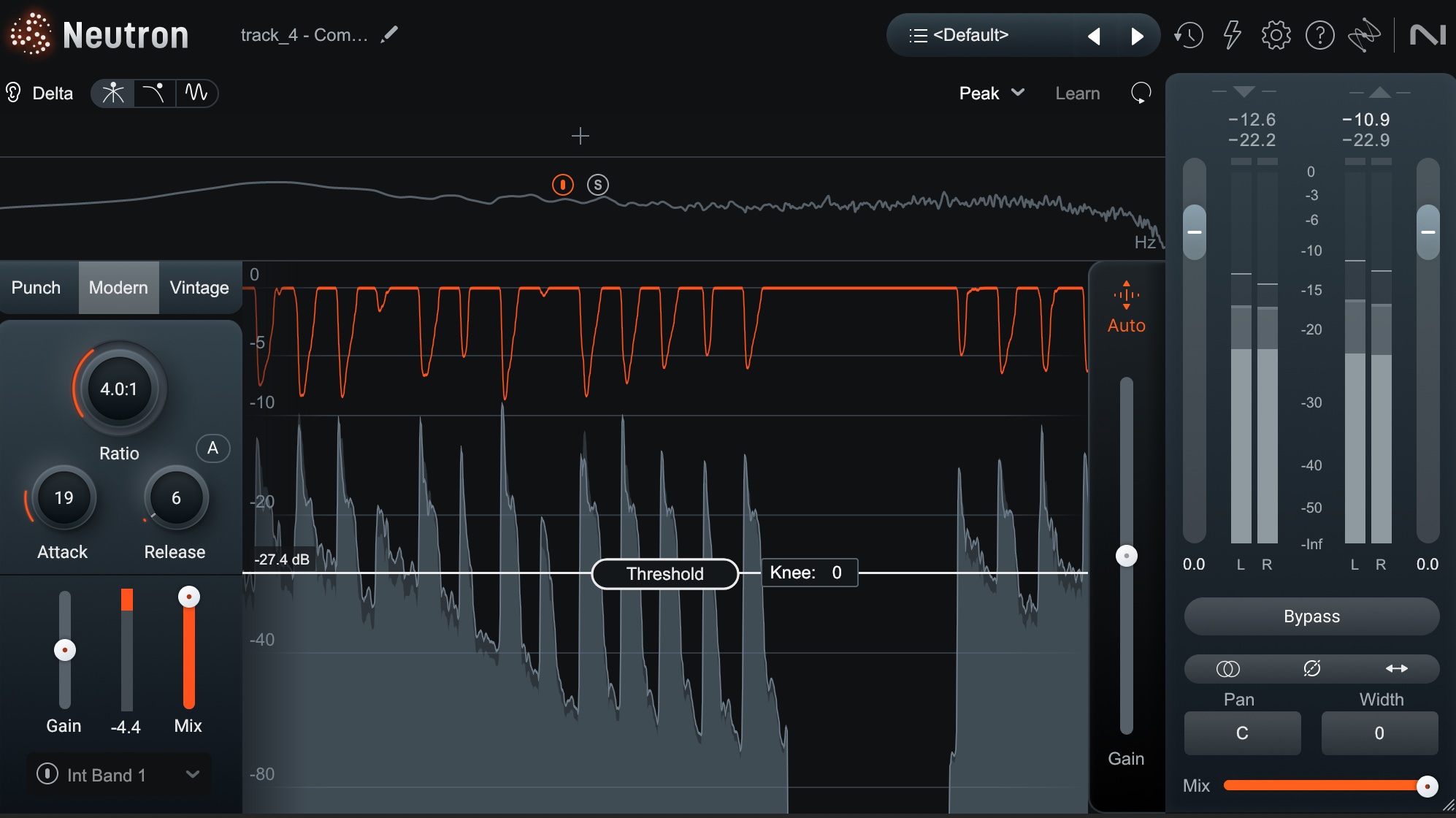The width and height of the screenshot is (1456, 818).
Task: Expand the Int Band 1 dropdown chevron
Action: pyautogui.click(x=193, y=774)
